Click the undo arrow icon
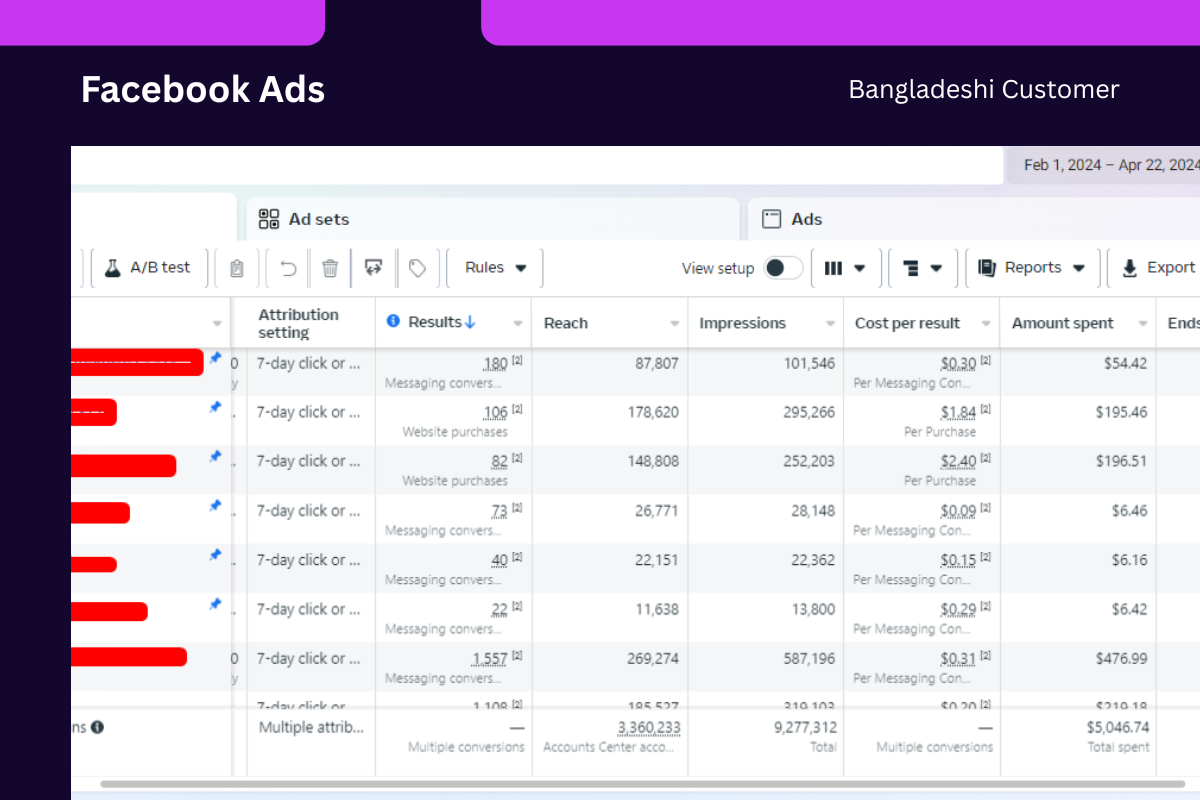This screenshot has height=800, width=1200. pyautogui.click(x=289, y=268)
